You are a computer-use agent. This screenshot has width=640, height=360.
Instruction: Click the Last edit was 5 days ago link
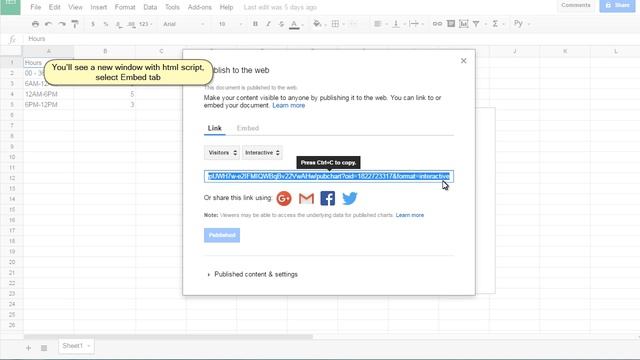click(x=280, y=7)
